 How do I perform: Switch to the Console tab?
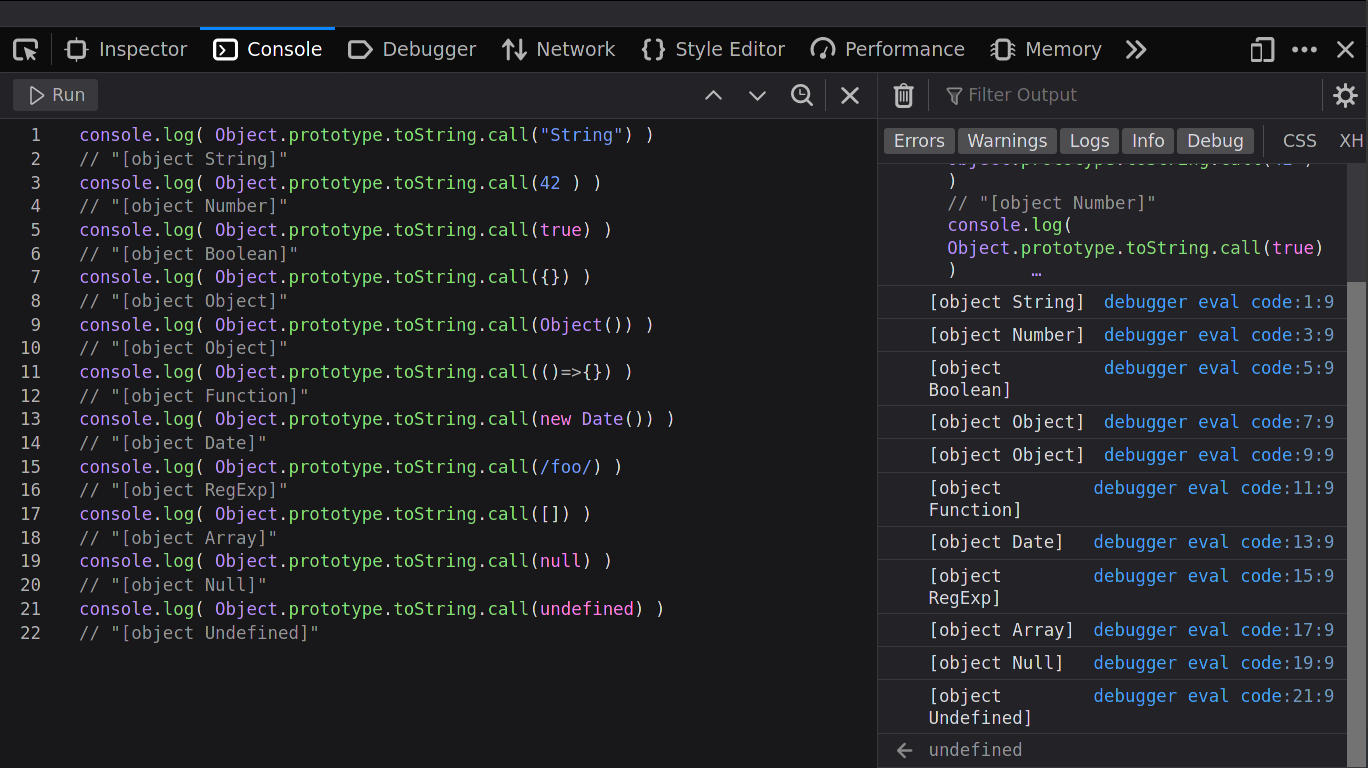268,49
